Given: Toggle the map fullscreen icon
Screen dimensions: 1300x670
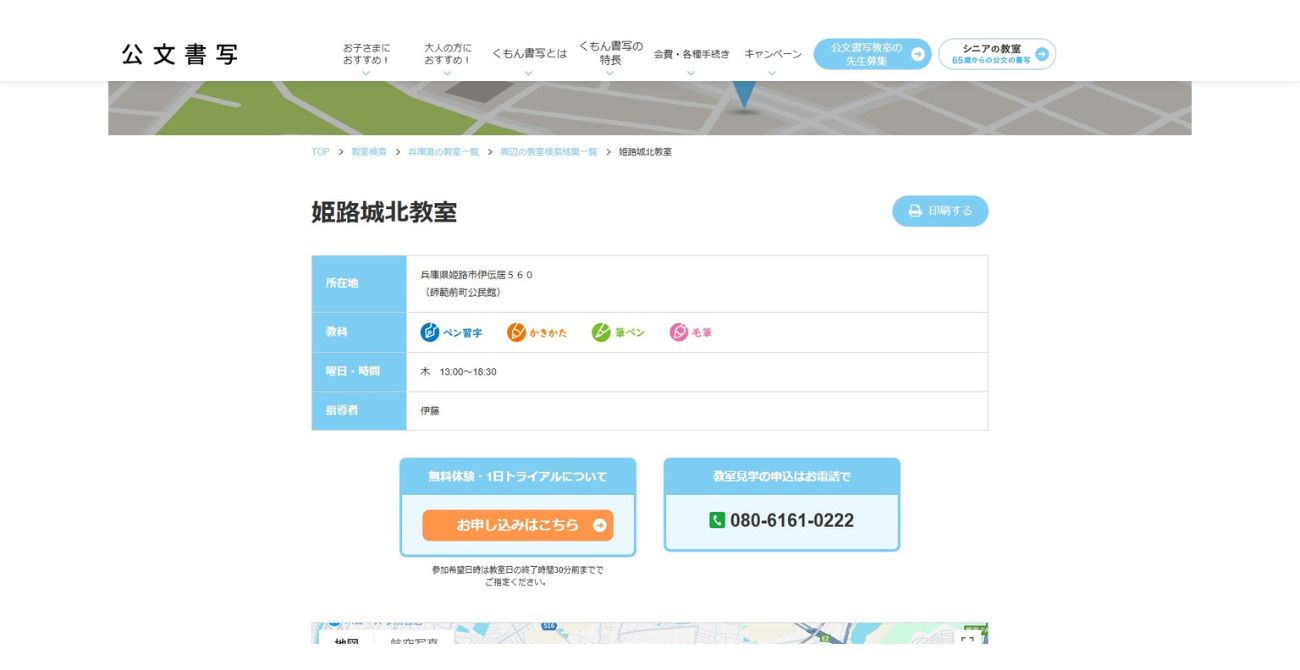Looking at the screenshot, I should point(966,640).
